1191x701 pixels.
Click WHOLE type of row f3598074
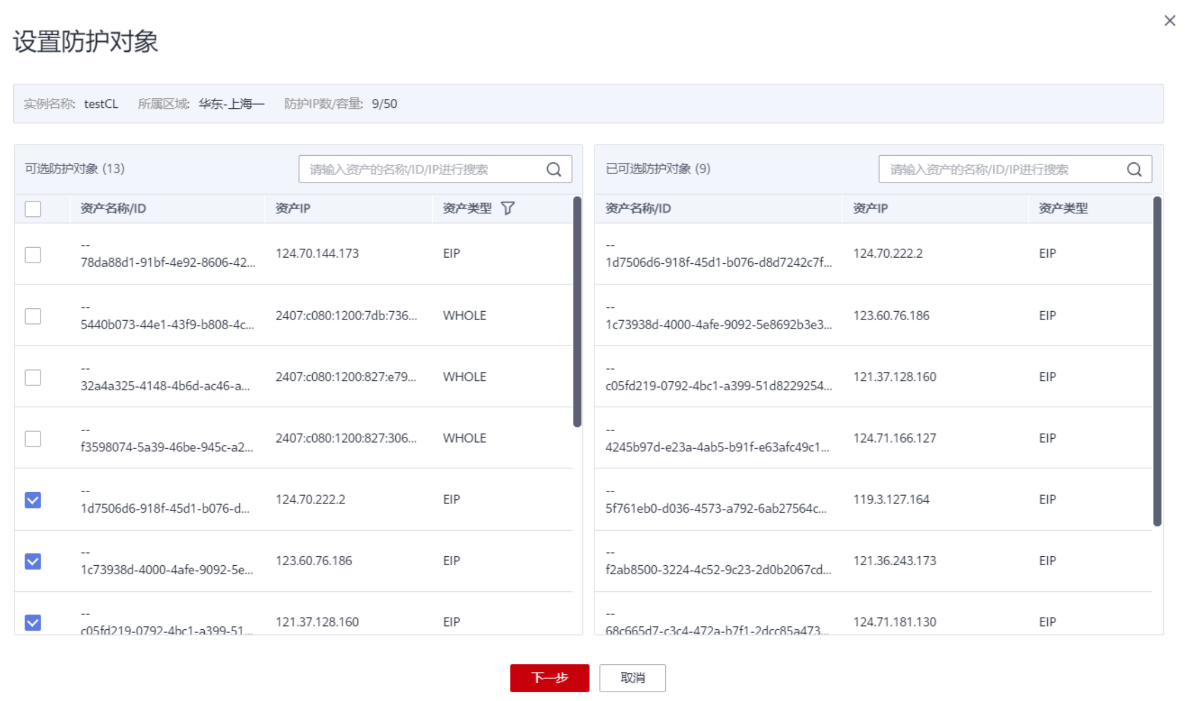click(x=464, y=438)
